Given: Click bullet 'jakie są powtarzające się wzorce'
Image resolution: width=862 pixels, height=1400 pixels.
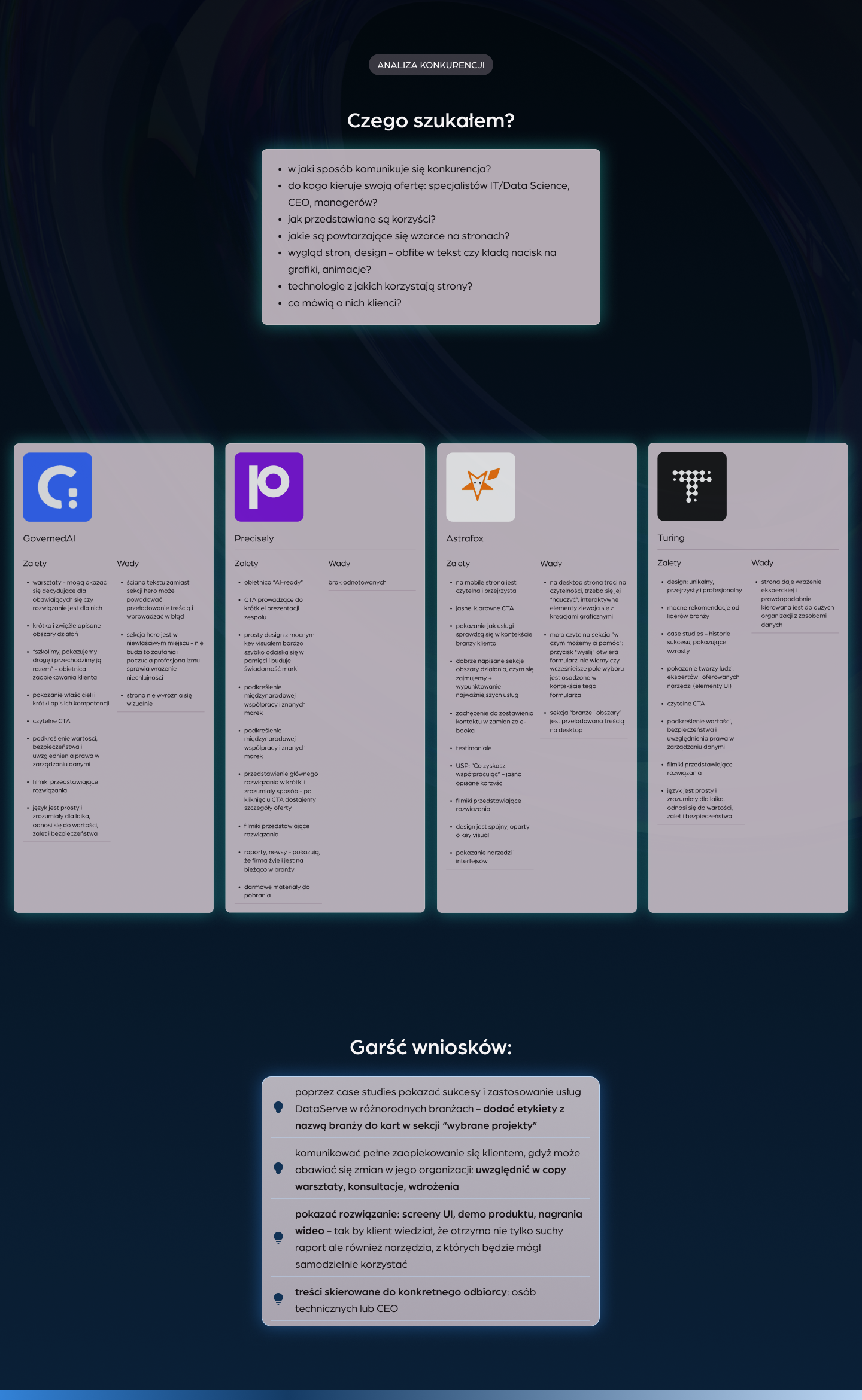Looking at the screenshot, I should click(x=399, y=236).
